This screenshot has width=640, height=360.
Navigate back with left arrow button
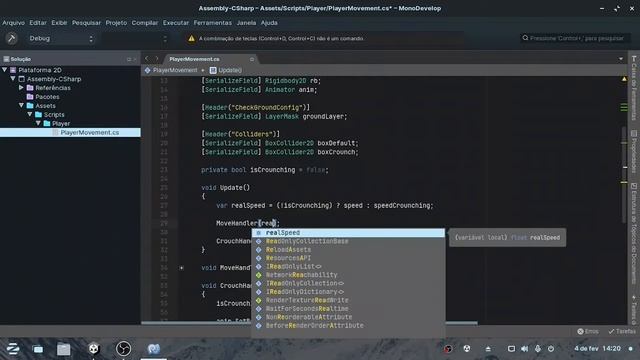click(147, 59)
